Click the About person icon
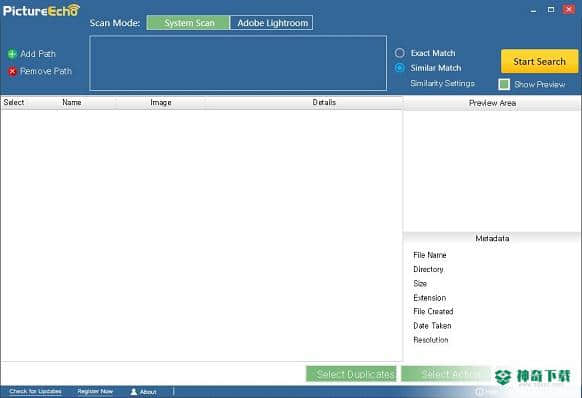This screenshot has height=398, width=582. coord(134,391)
